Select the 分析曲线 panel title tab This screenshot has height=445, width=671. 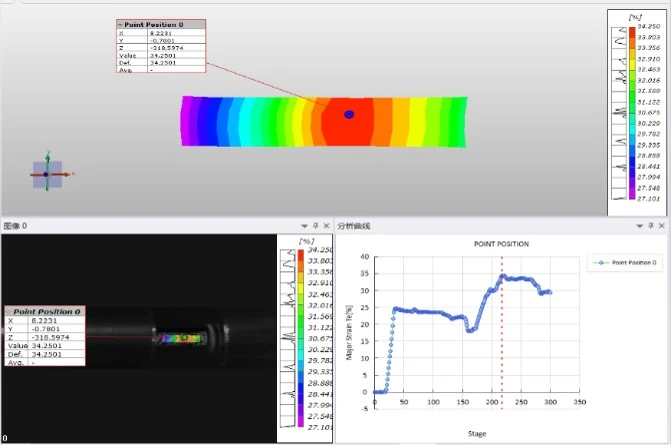353,226
